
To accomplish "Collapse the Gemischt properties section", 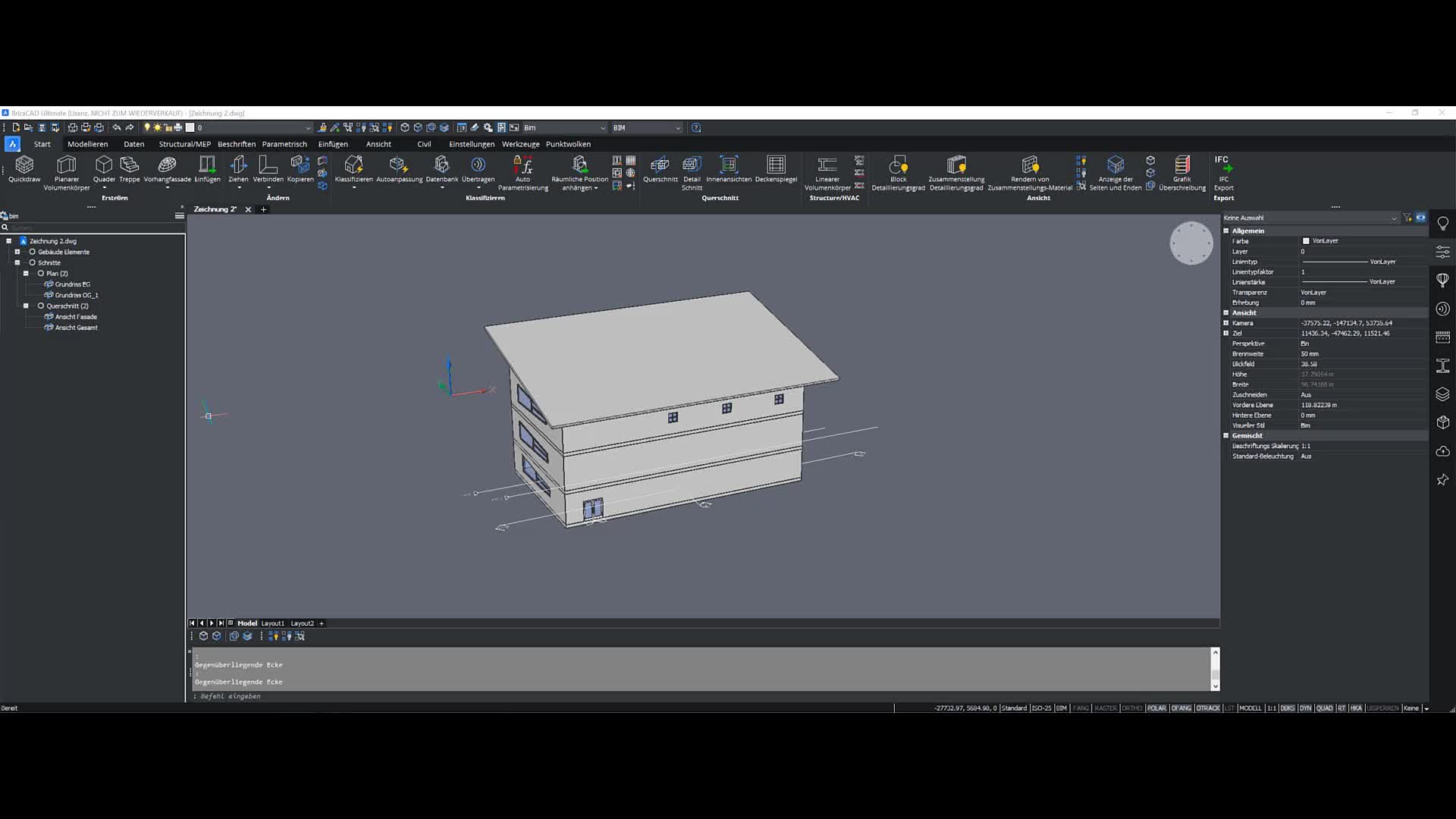I will coord(1225,435).
